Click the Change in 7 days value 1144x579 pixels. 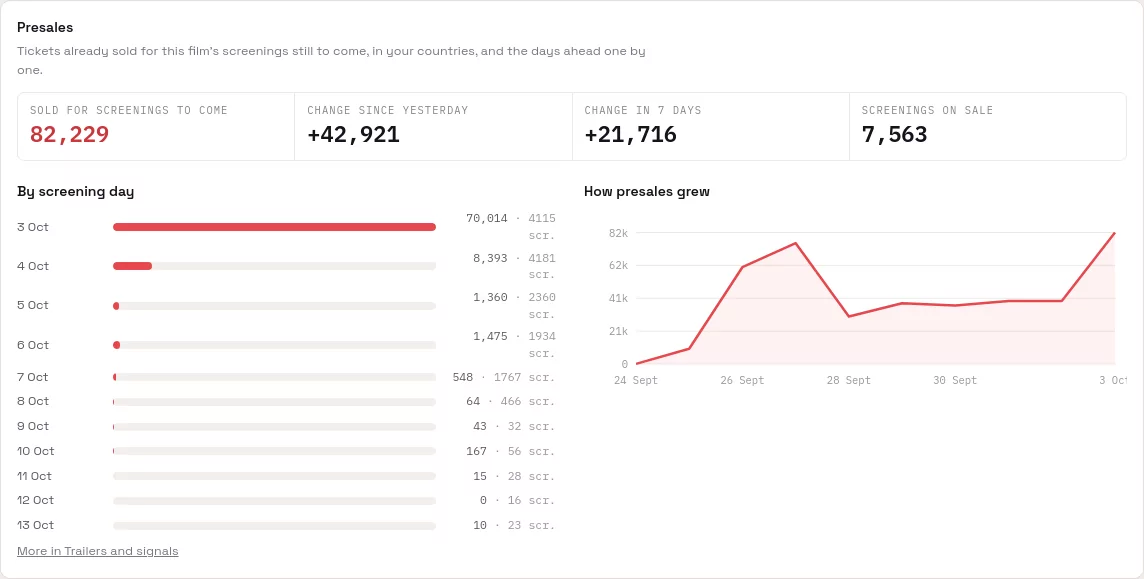[630, 134]
